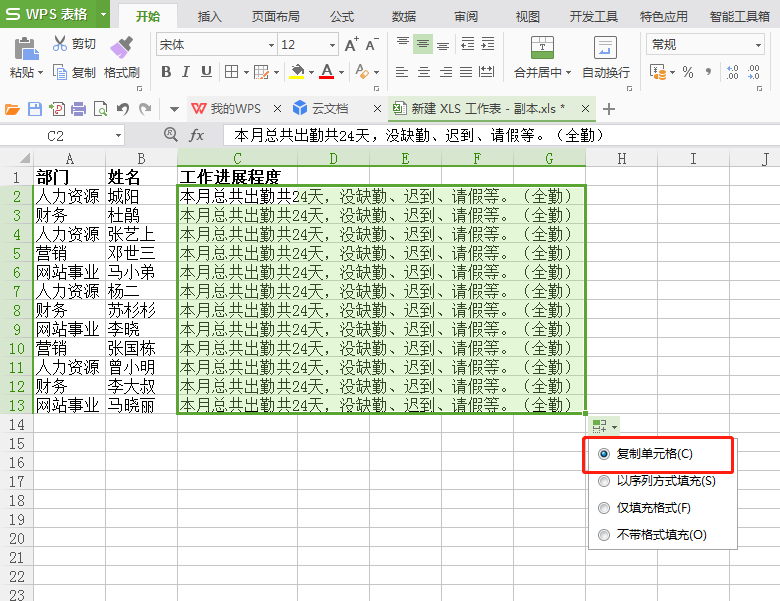This screenshot has height=601, width=780.
Task: Apply the red font color A
Action: pyautogui.click(x=326, y=72)
